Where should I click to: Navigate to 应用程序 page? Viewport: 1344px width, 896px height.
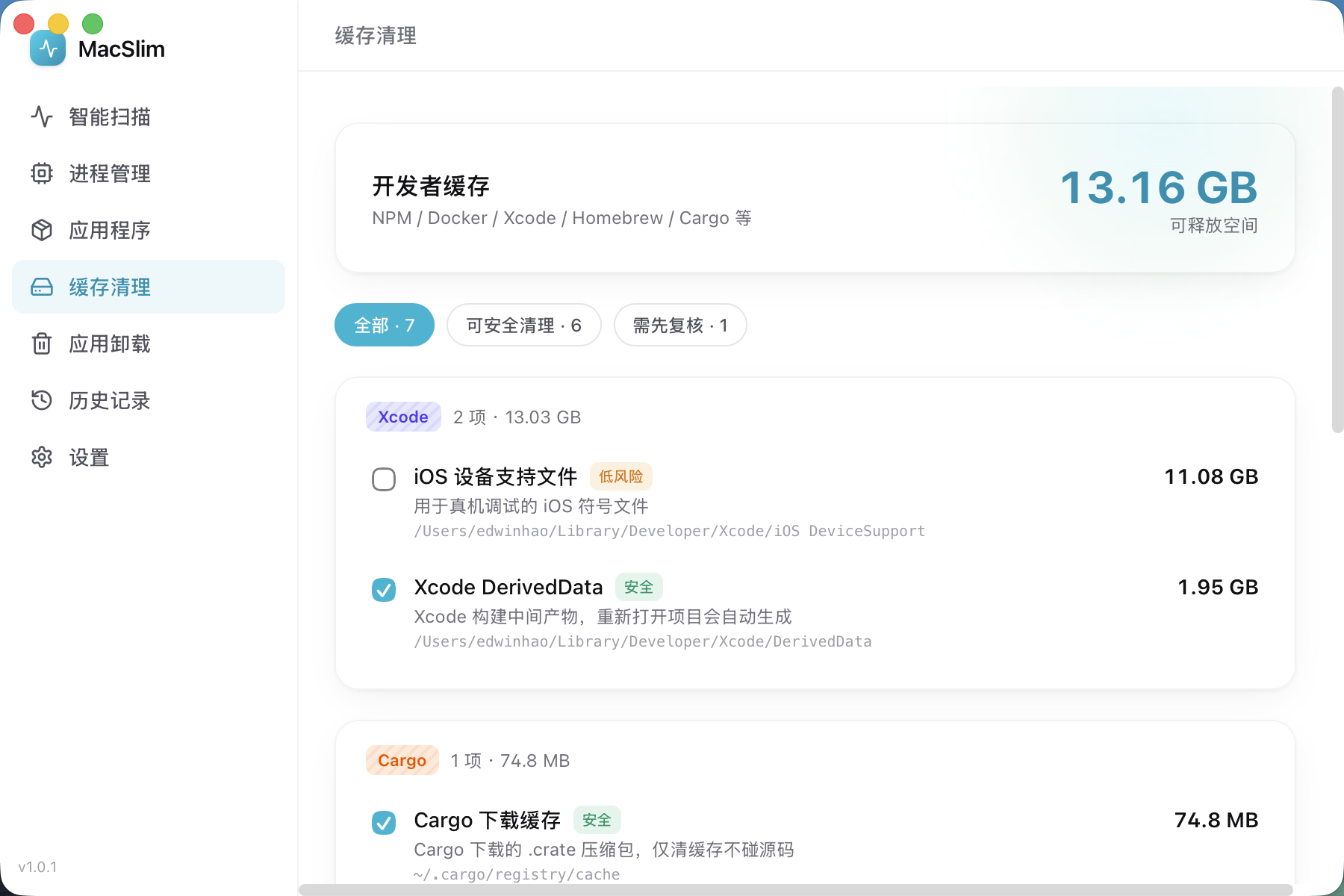(149, 230)
